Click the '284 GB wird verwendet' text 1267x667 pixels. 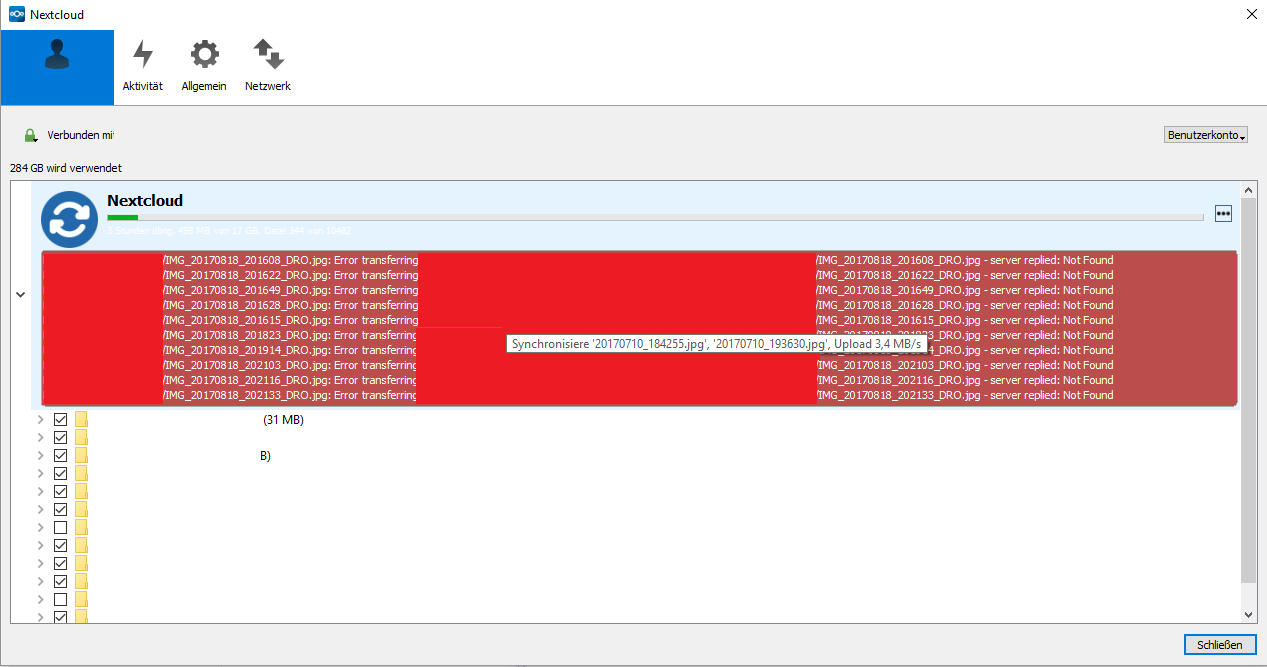coord(66,168)
